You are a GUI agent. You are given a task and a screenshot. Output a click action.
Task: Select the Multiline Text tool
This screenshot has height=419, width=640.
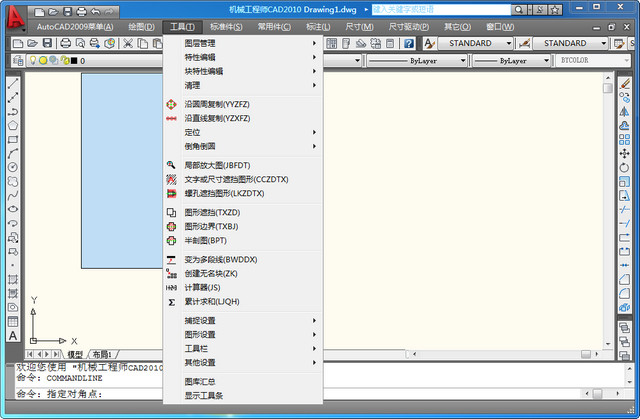[13, 335]
